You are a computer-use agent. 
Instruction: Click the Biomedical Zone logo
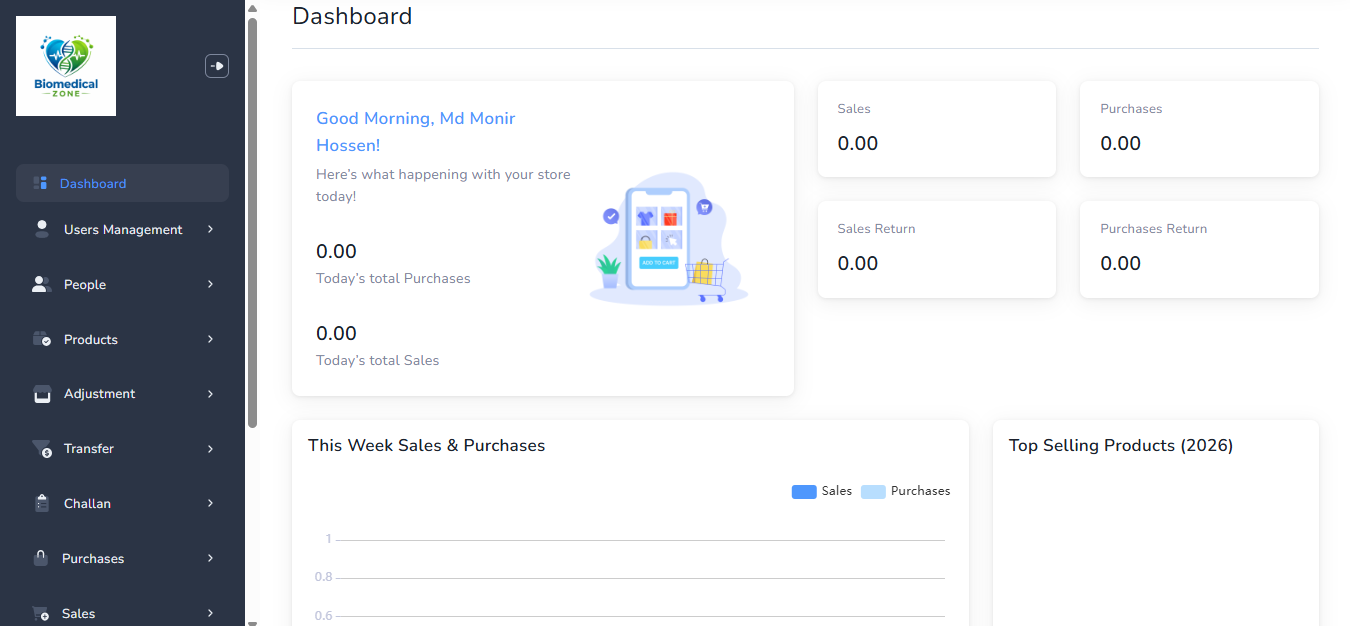(66, 66)
